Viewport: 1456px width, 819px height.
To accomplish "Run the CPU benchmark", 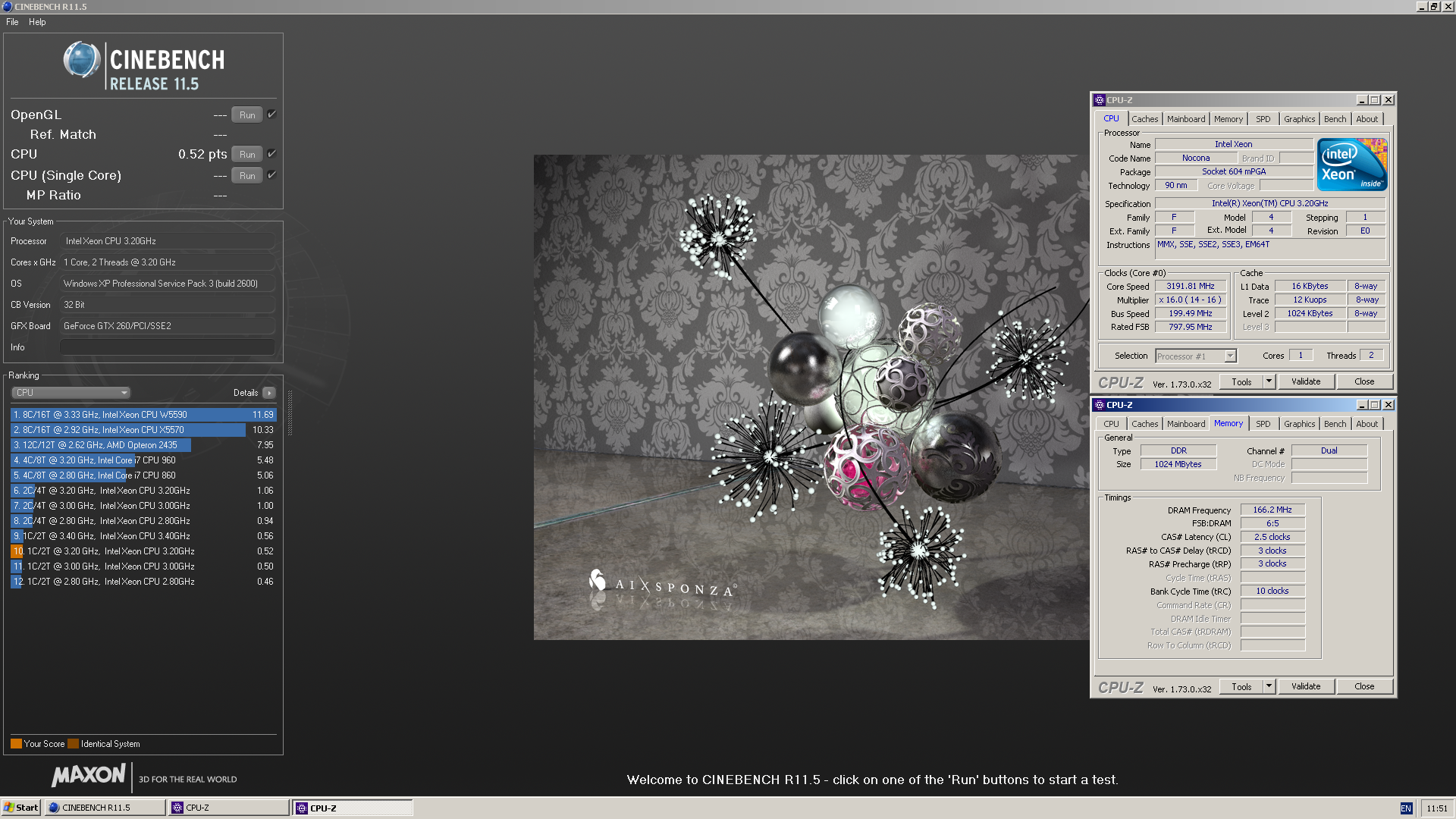I will pyautogui.click(x=247, y=155).
